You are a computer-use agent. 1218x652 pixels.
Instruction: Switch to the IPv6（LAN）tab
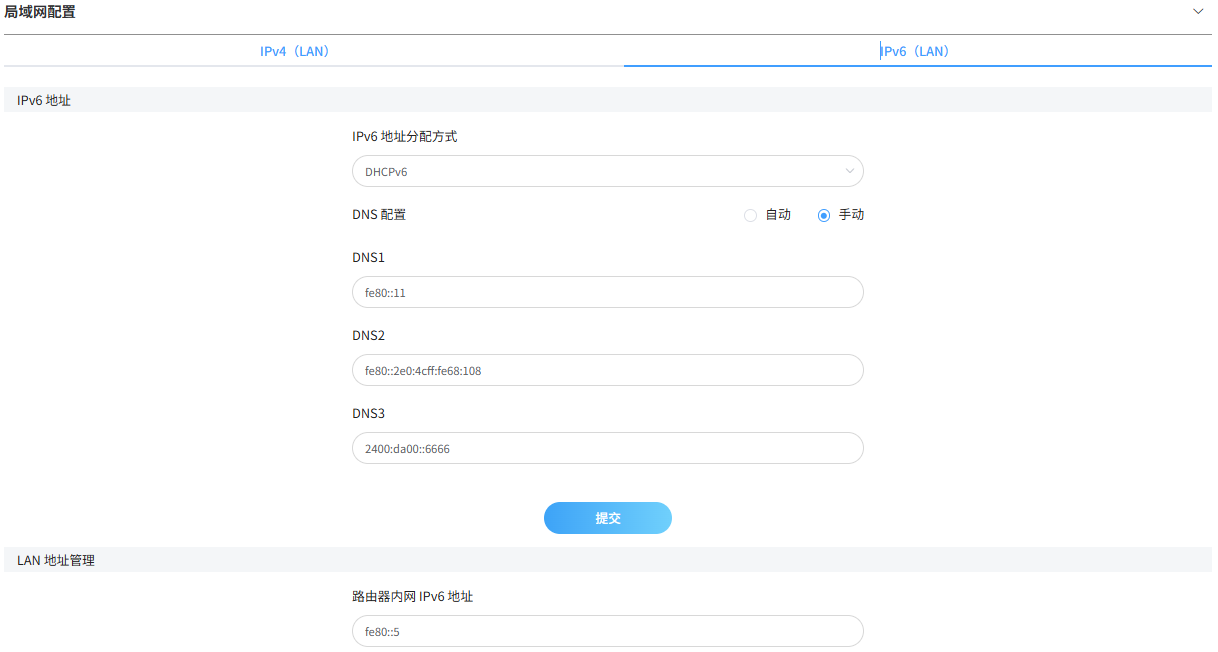(x=914, y=50)
